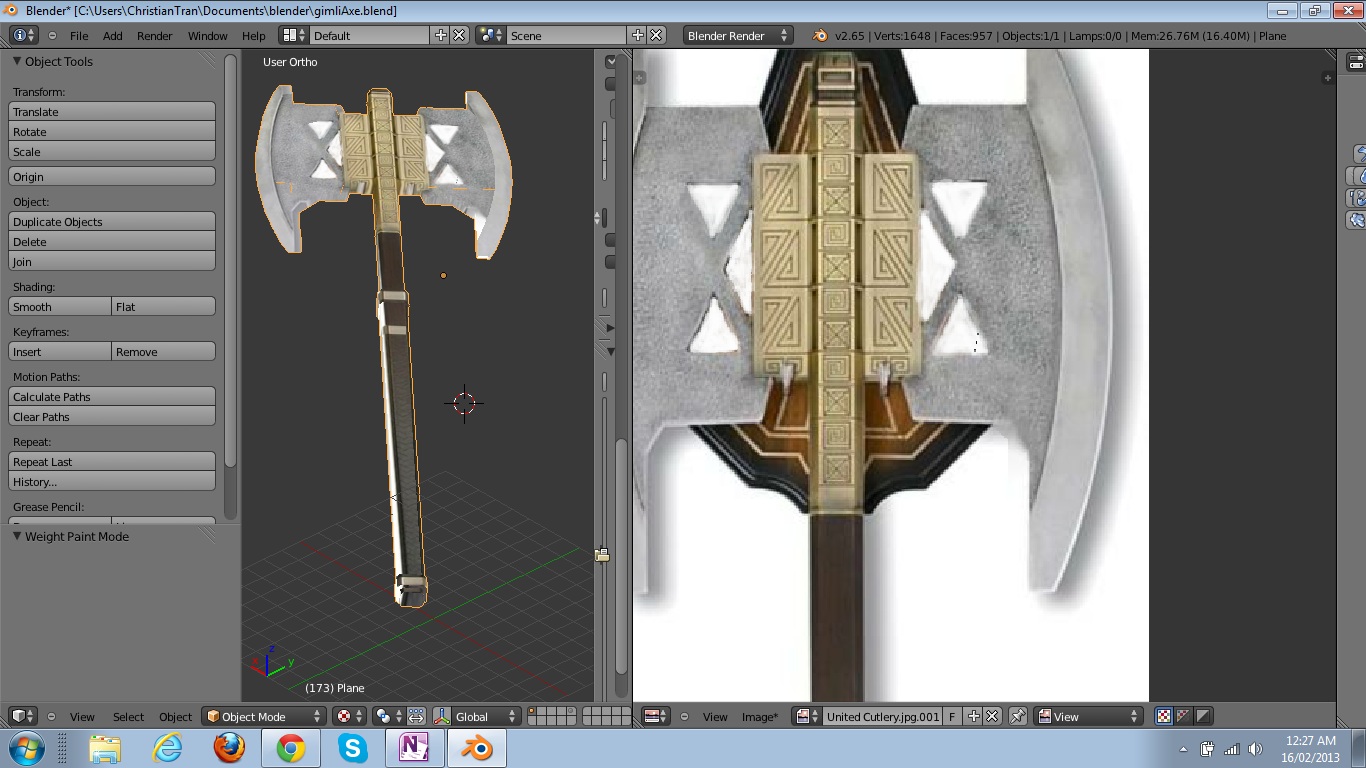Image resolution: width=1366 pixels, height=768 pixels.
Task: Click the tool shelf vertical scrollbar
Action: tap(231, 260)
